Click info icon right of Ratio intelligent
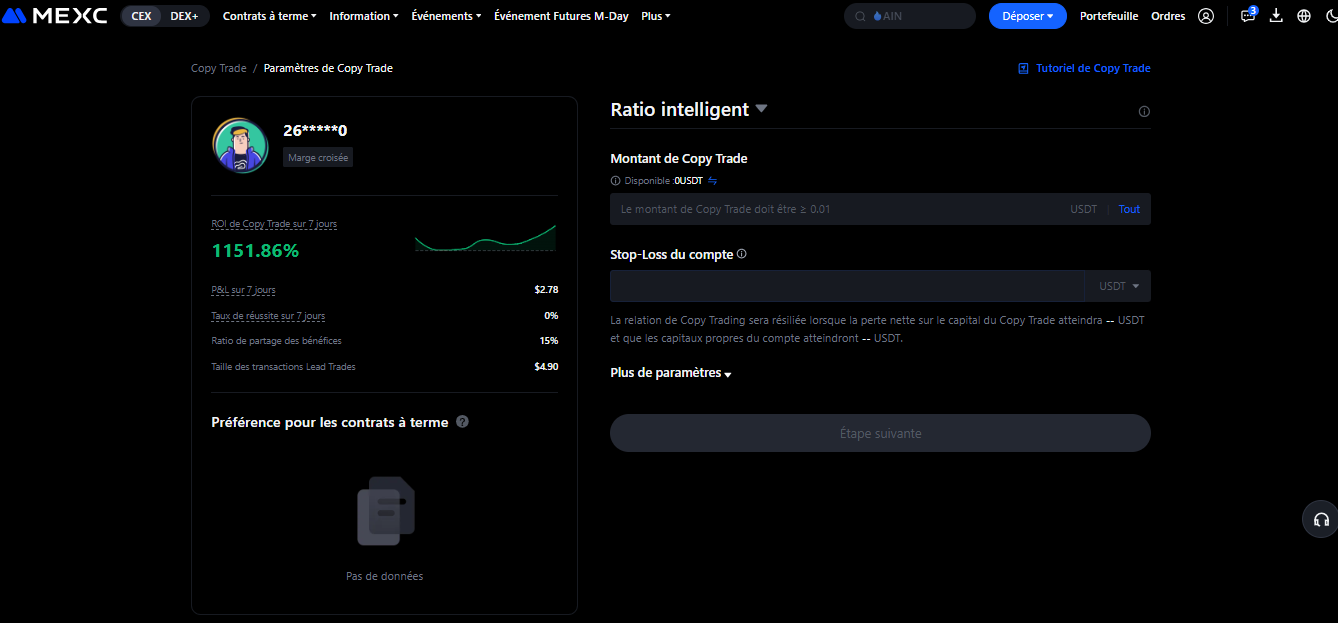Viewport: 1338px width, 623px height. tap(1144, 111)
